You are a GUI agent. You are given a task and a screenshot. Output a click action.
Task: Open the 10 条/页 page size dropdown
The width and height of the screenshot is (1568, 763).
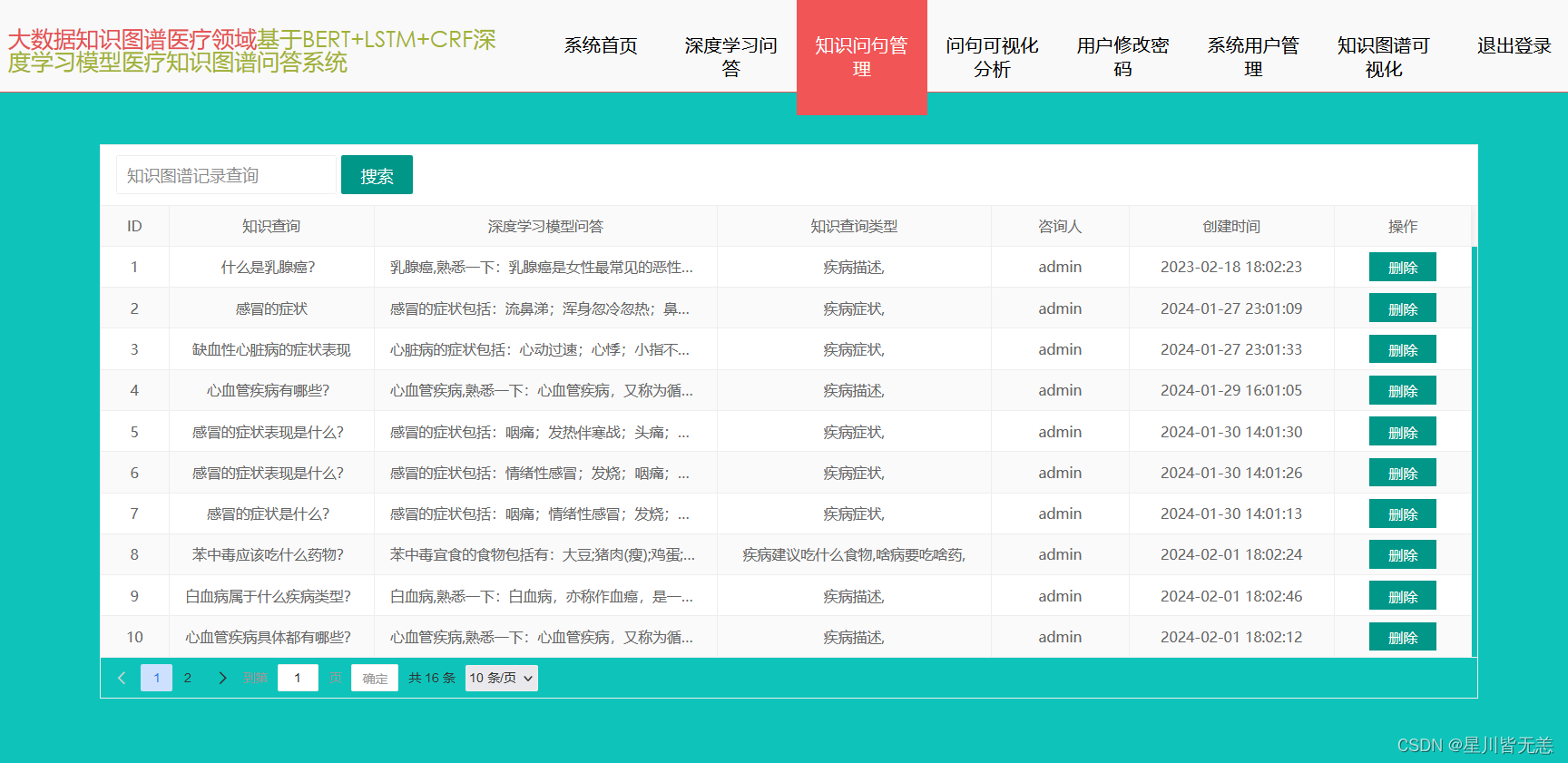501,678
